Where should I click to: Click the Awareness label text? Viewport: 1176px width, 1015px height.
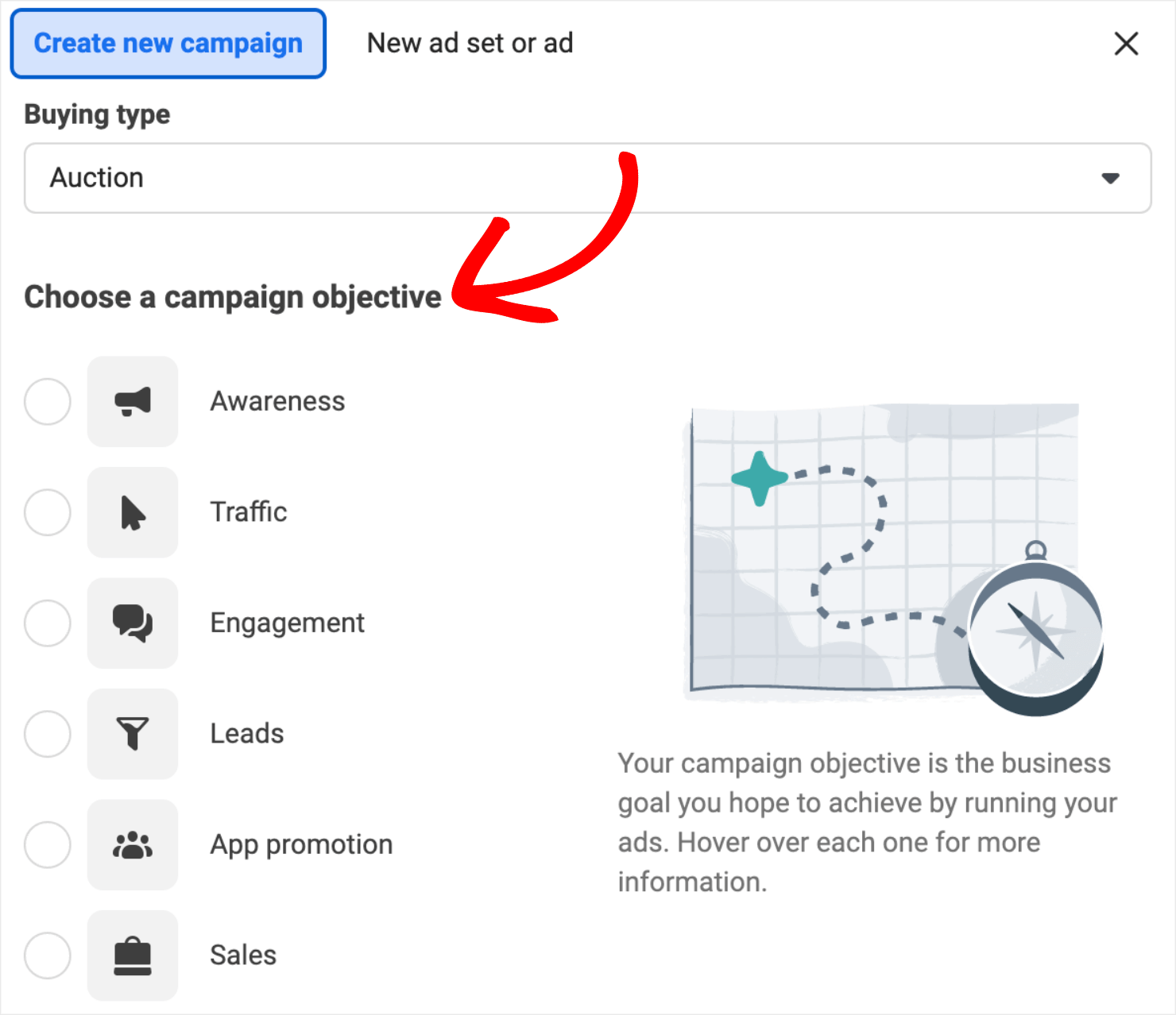[277, 401]
